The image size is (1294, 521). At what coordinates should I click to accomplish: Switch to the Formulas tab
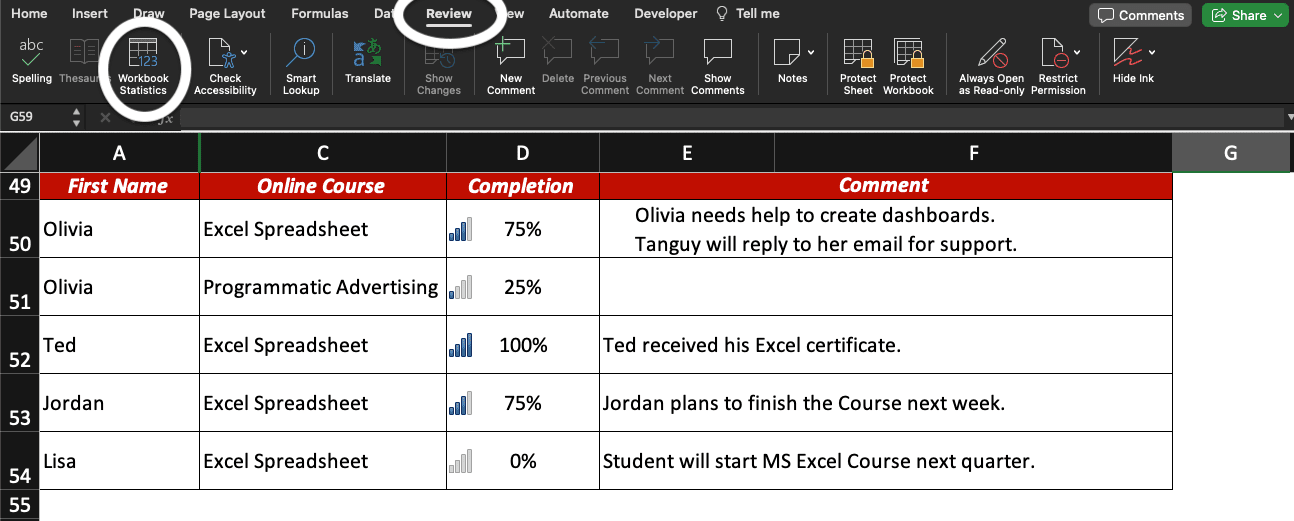click(319, 14)
